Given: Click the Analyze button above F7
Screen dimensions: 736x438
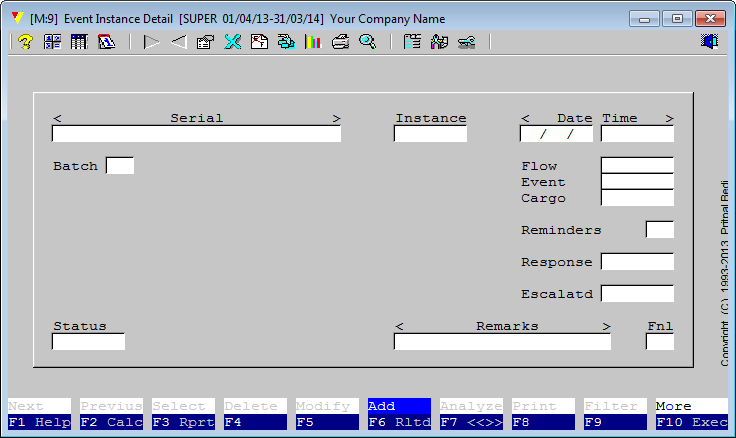Looking at the screenshot, I should click(471, 406).
